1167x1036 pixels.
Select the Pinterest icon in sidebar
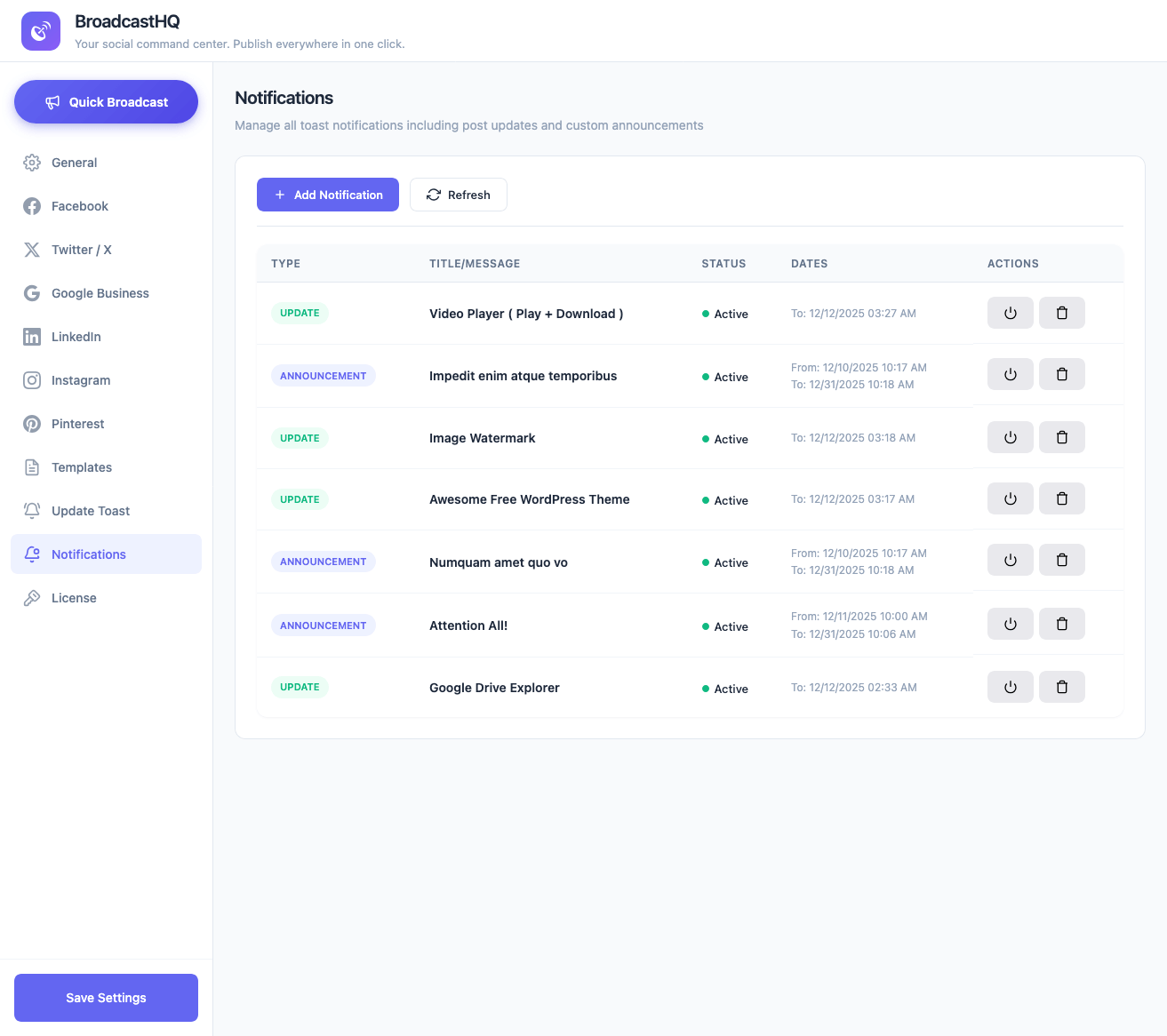[x=32, y=424]
